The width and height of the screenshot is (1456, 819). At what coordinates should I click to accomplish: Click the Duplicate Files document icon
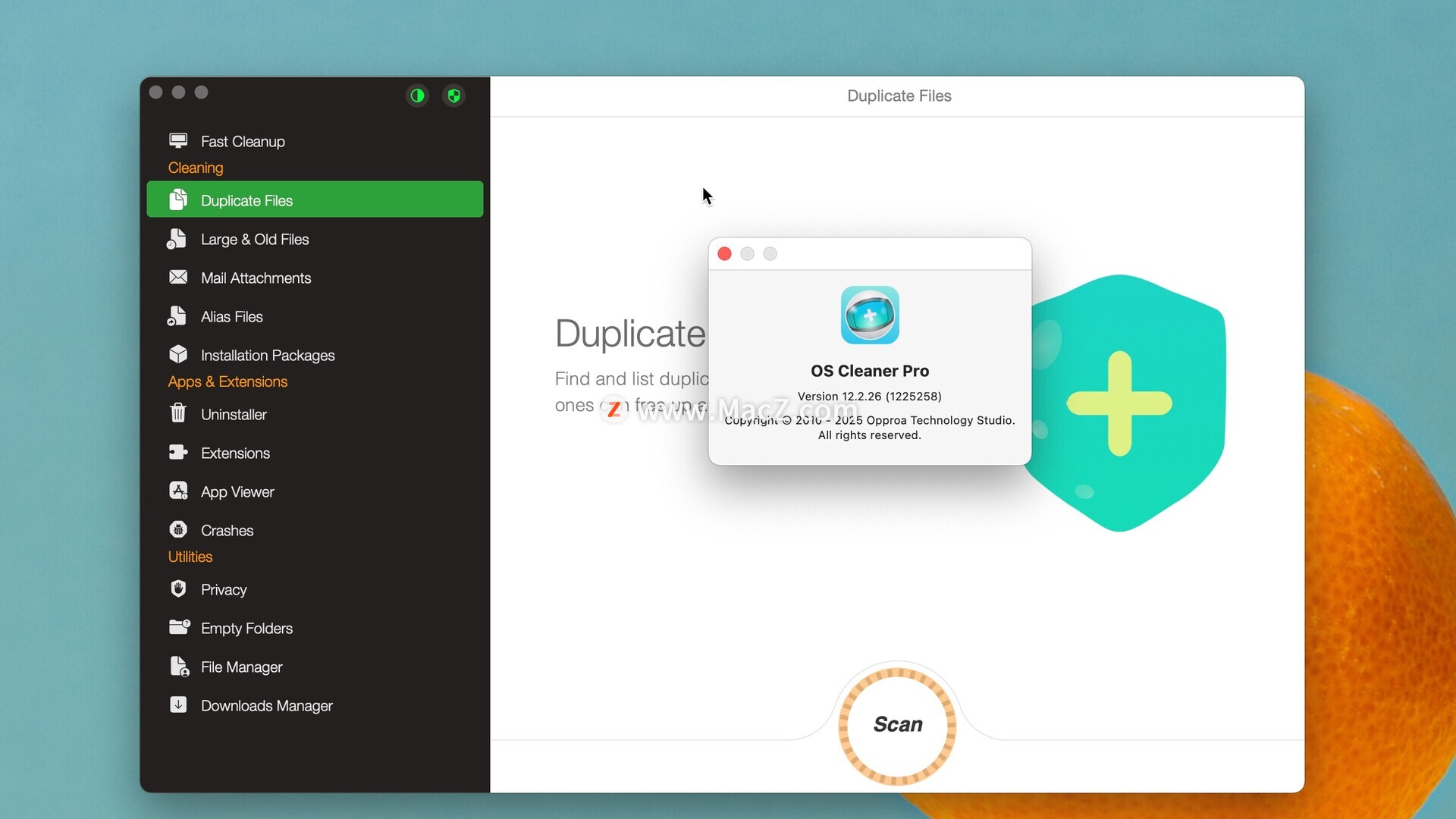(178, 199)
